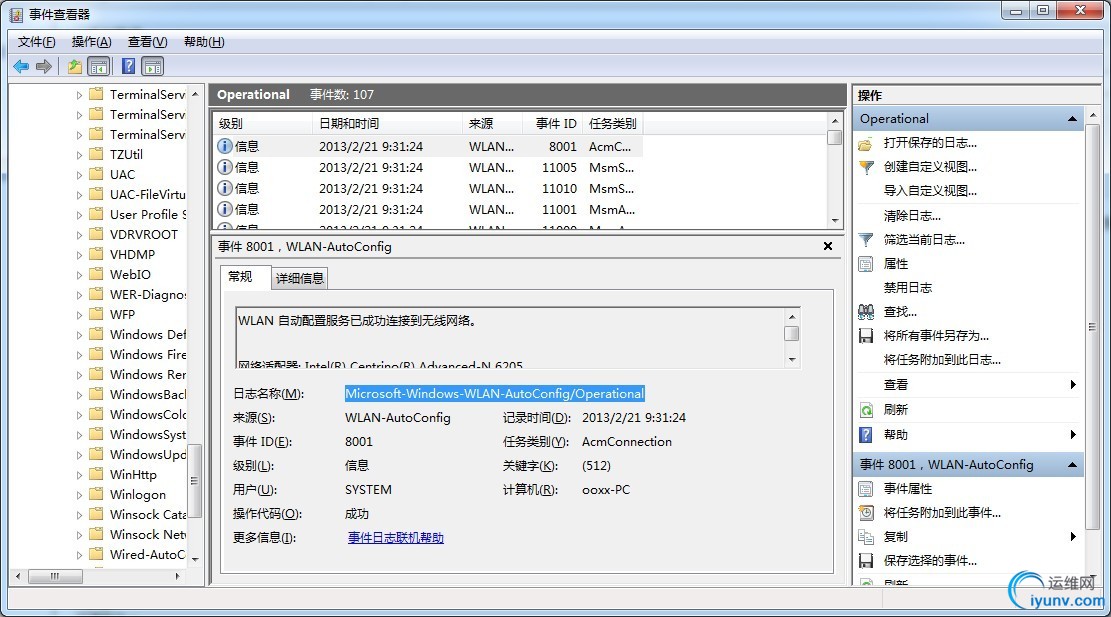The height and width of the screenshot is (617, 1111).
Task: Click 清除日志 action
Action: click(x=912, y=216)
